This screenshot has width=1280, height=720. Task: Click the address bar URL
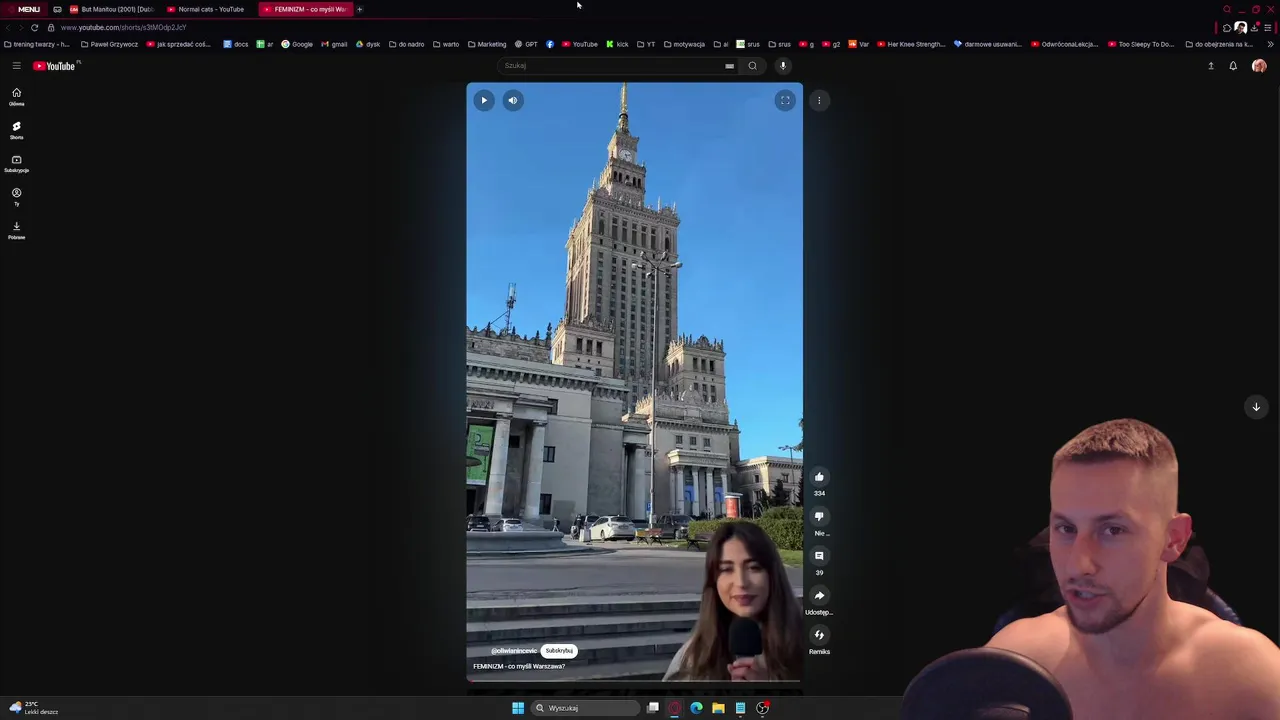point(123,27)
